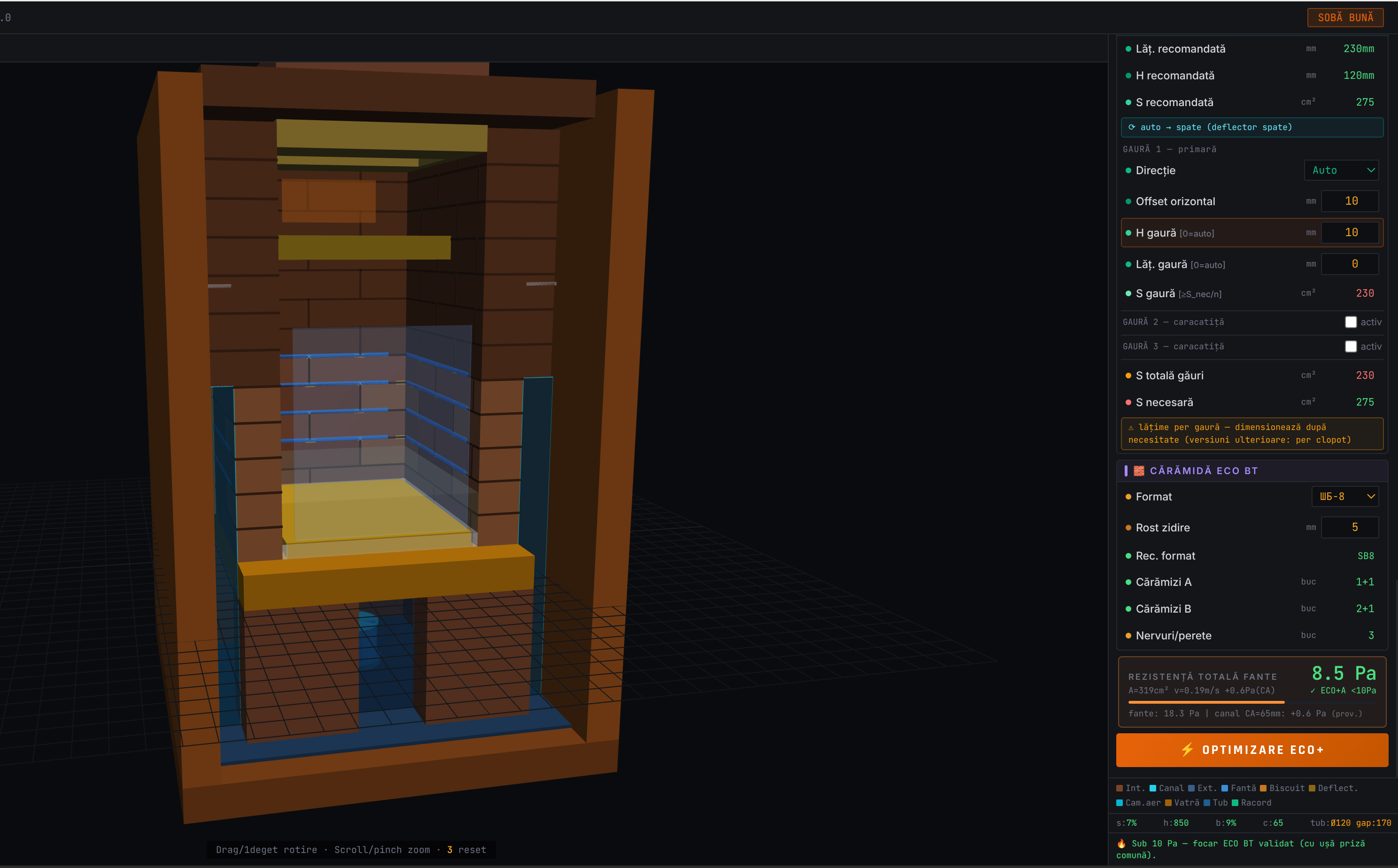Screen dimensions: 1398x868
Task: Click the Lăț. gaură input field
Action: click(1350, 264)
